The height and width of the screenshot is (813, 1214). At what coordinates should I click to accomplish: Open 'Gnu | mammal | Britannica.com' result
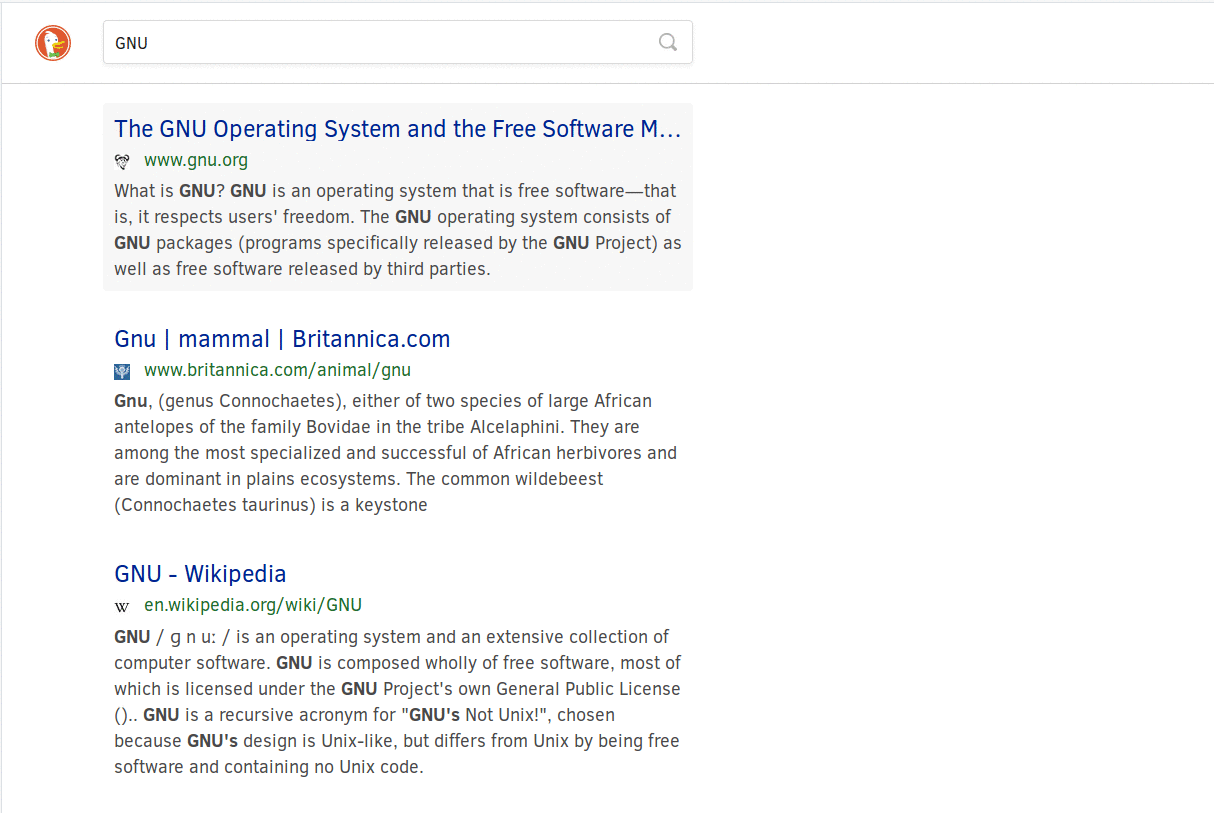click(x=282, y=339)
